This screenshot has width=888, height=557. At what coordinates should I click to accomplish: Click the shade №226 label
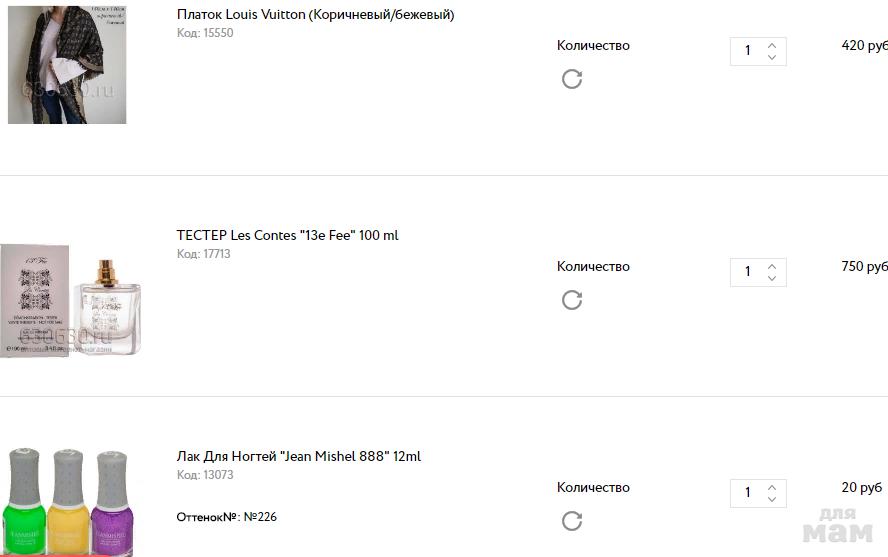[x=227, y=517]
